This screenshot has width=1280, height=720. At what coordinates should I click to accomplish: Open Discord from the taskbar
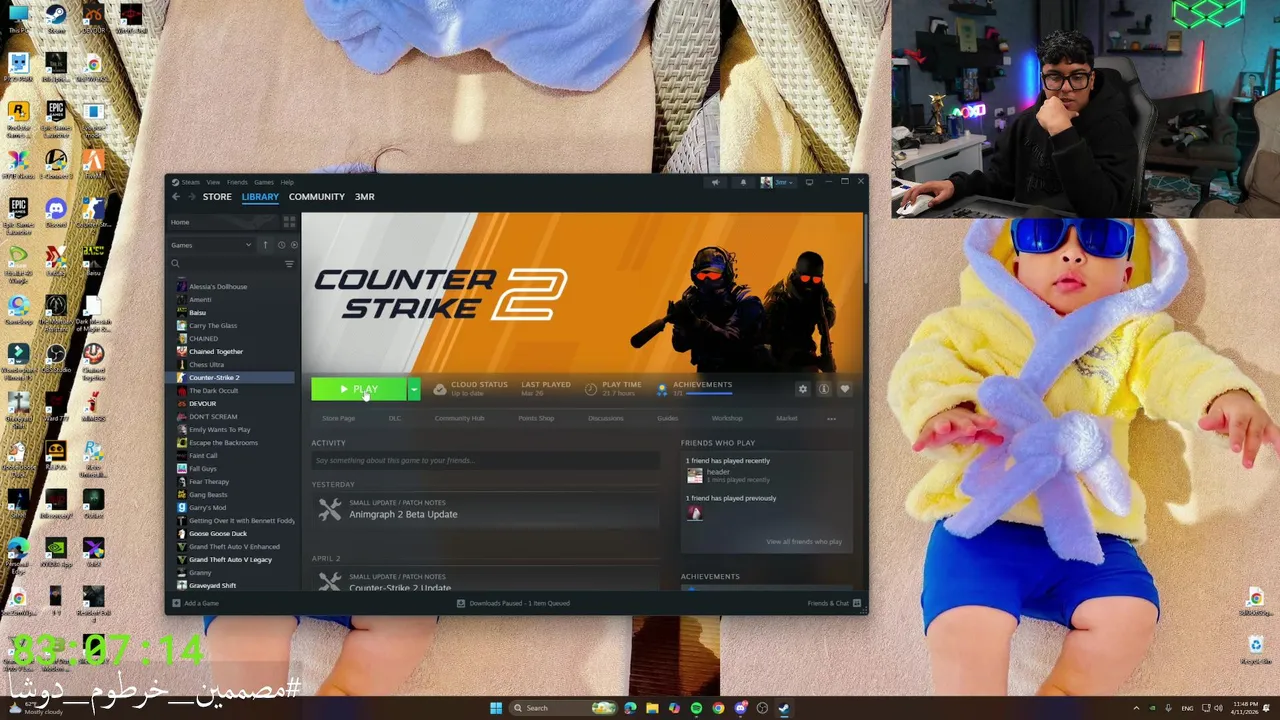pos(740,708)
